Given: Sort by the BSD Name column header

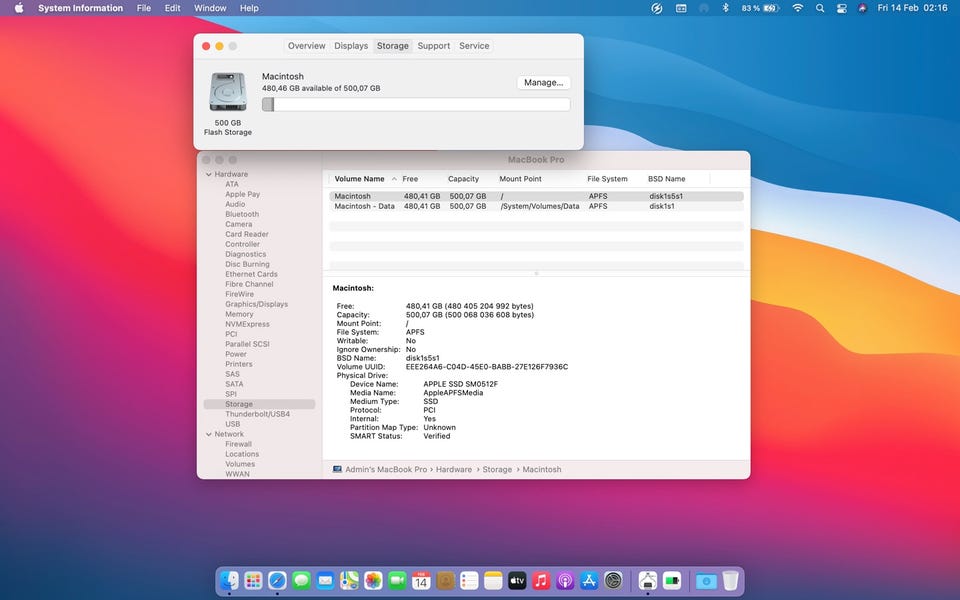Looking at the screenshot, I should coord(667,179).
